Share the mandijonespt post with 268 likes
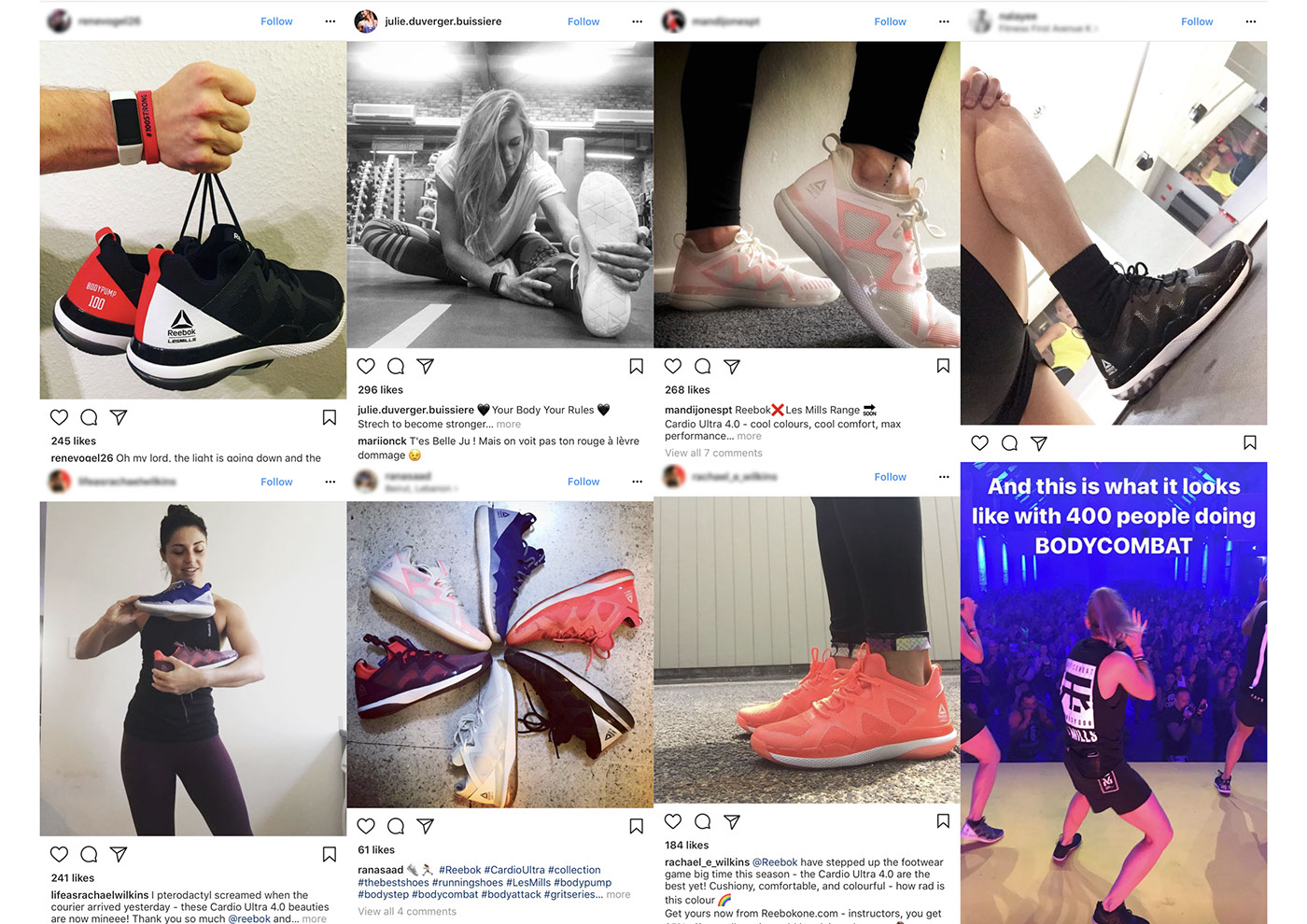This screenshot has width=1307, height=924. [x=732, y=366]
